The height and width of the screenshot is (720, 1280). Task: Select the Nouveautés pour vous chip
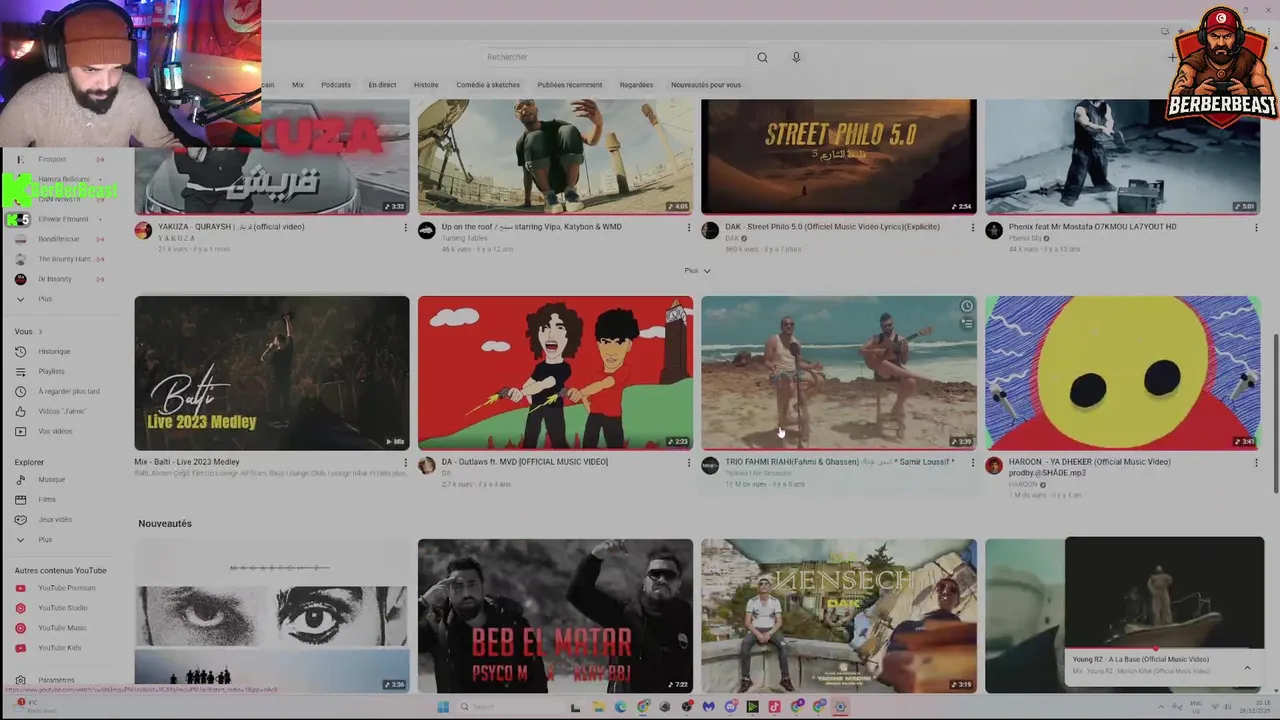pyautogui.click(x=706, y=85)
